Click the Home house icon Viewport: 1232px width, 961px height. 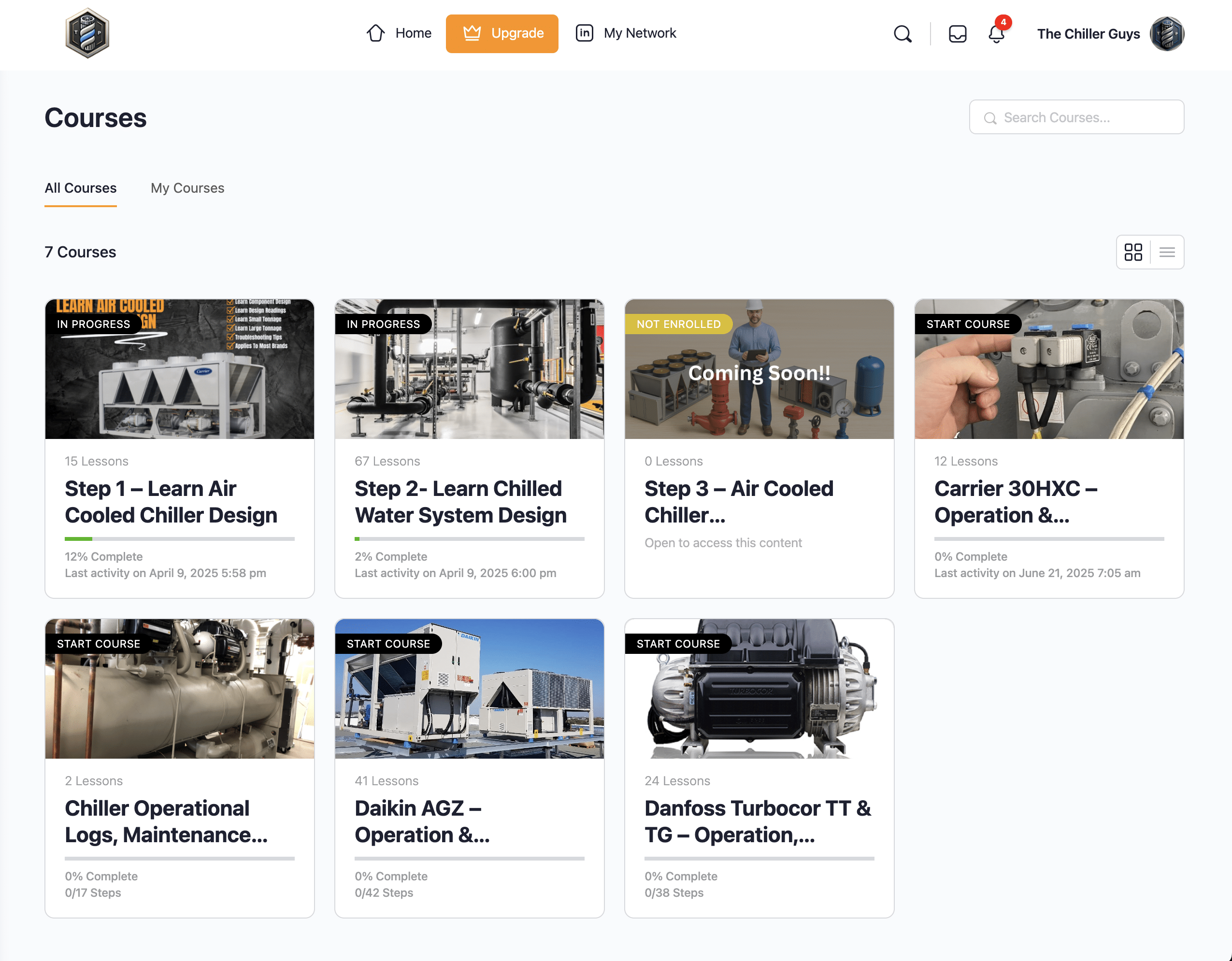(376, 33)
